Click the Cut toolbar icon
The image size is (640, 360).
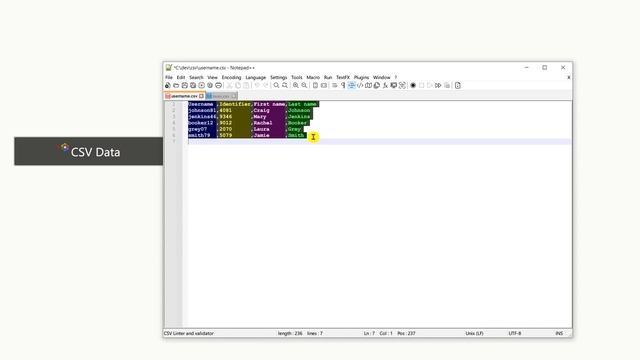(229, 85)
